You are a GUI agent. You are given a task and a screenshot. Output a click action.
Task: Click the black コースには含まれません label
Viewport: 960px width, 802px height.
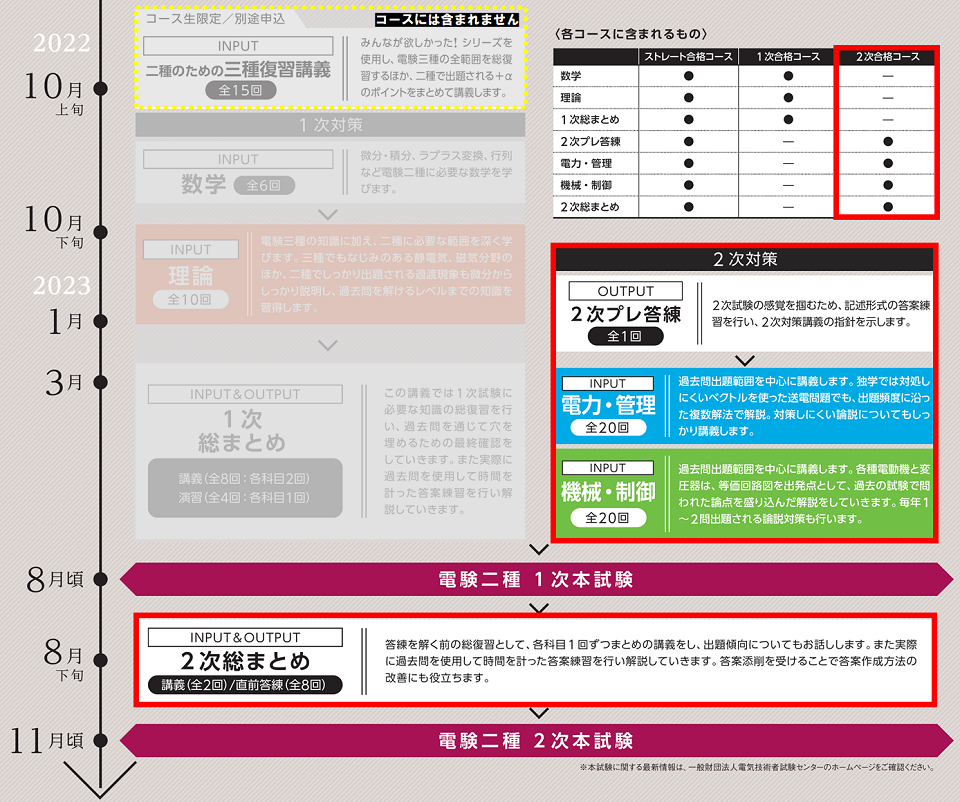tap(447, 19)
